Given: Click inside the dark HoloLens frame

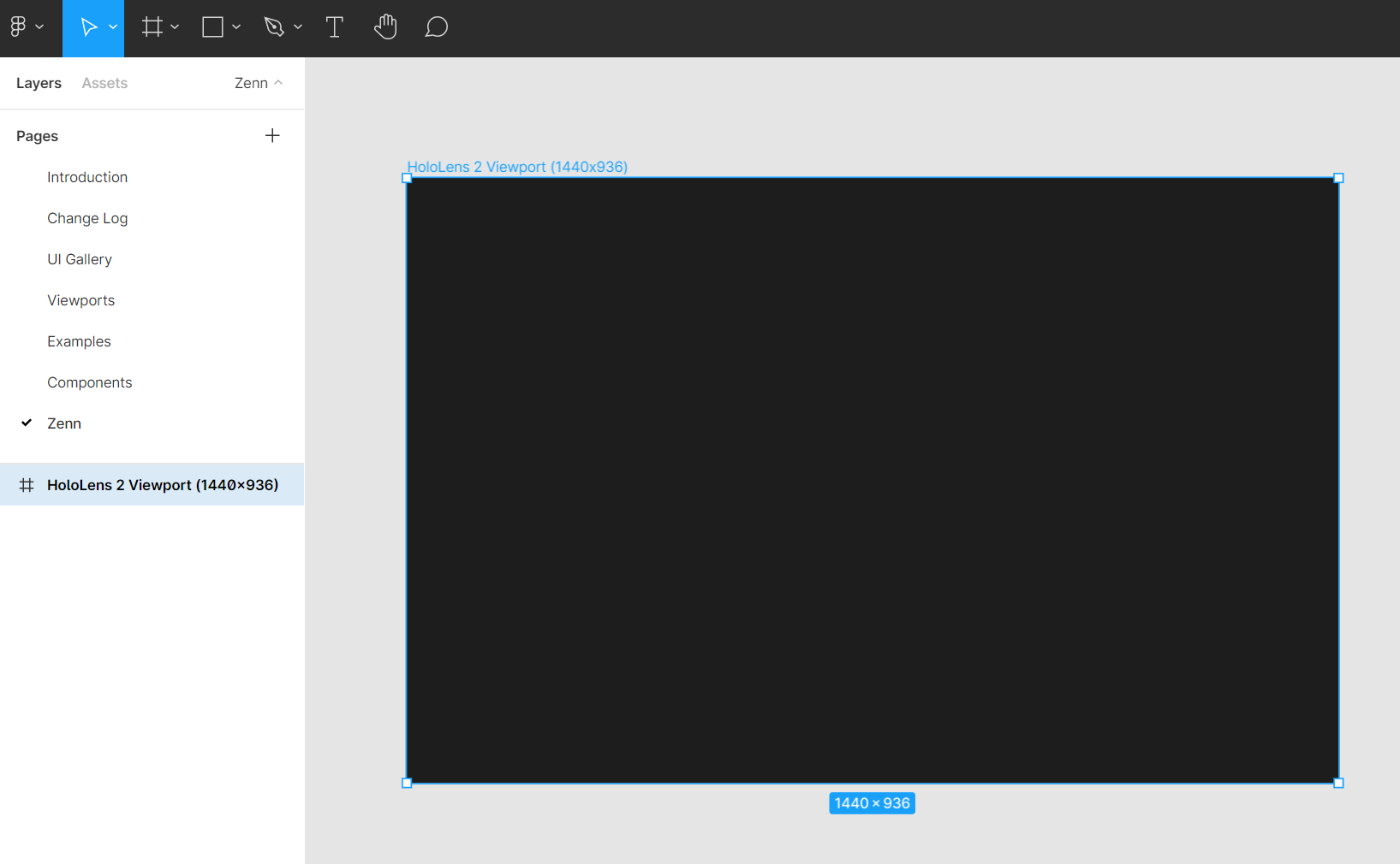Looking at the screenshot, I should click(x=872, y=480).
